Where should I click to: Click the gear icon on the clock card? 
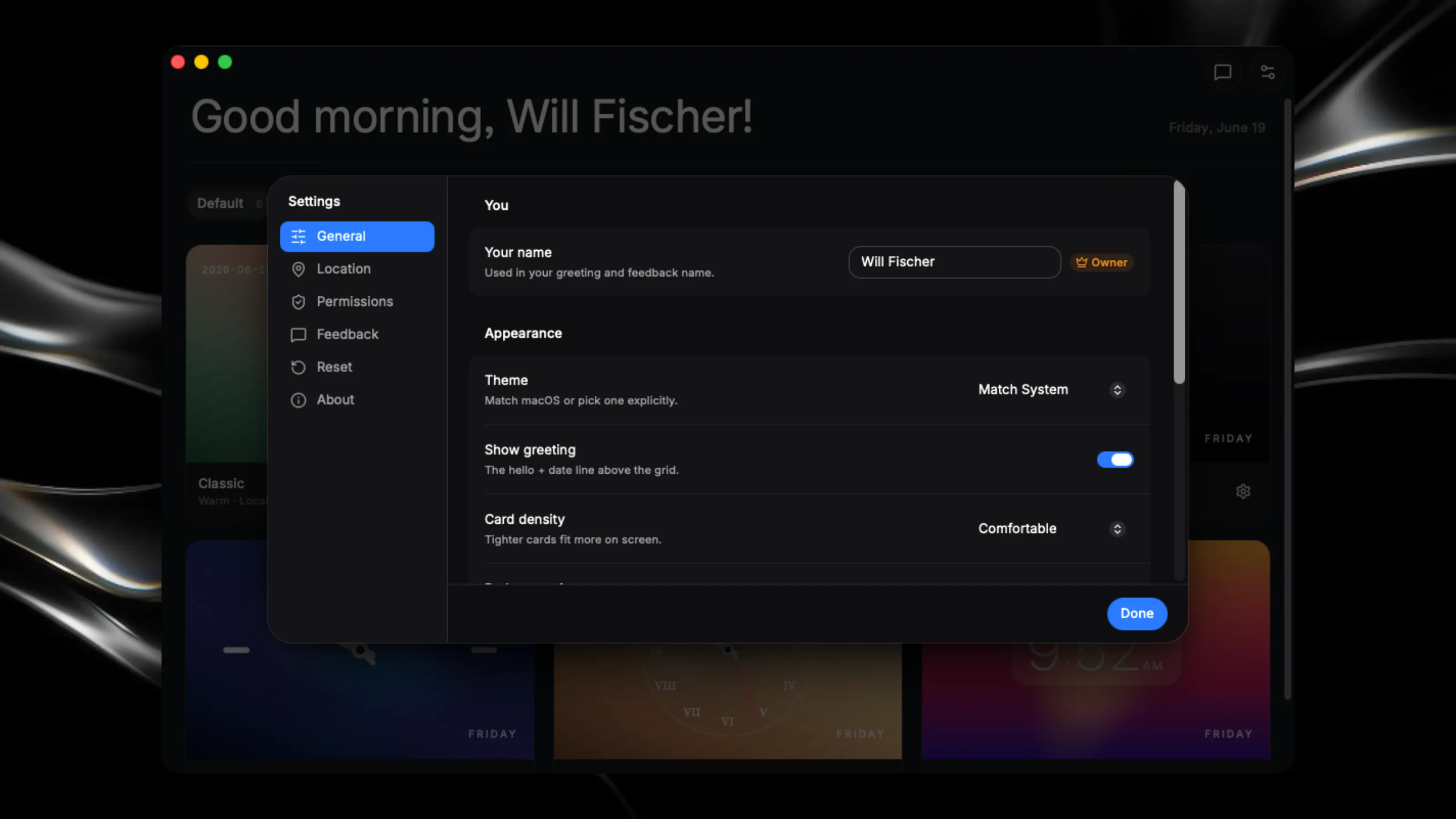(x=1243, y=491)
